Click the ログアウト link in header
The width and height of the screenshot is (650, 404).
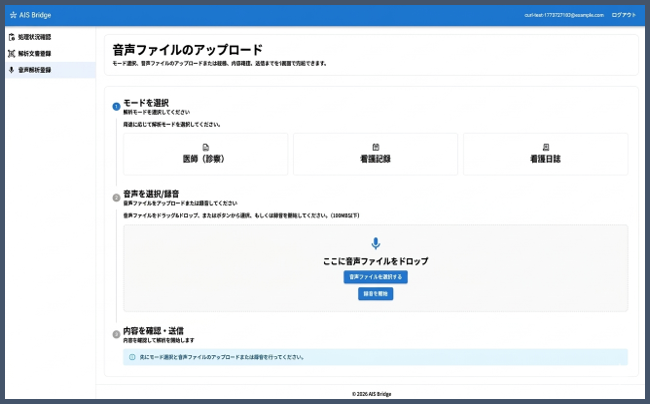(x=623, y=15)
